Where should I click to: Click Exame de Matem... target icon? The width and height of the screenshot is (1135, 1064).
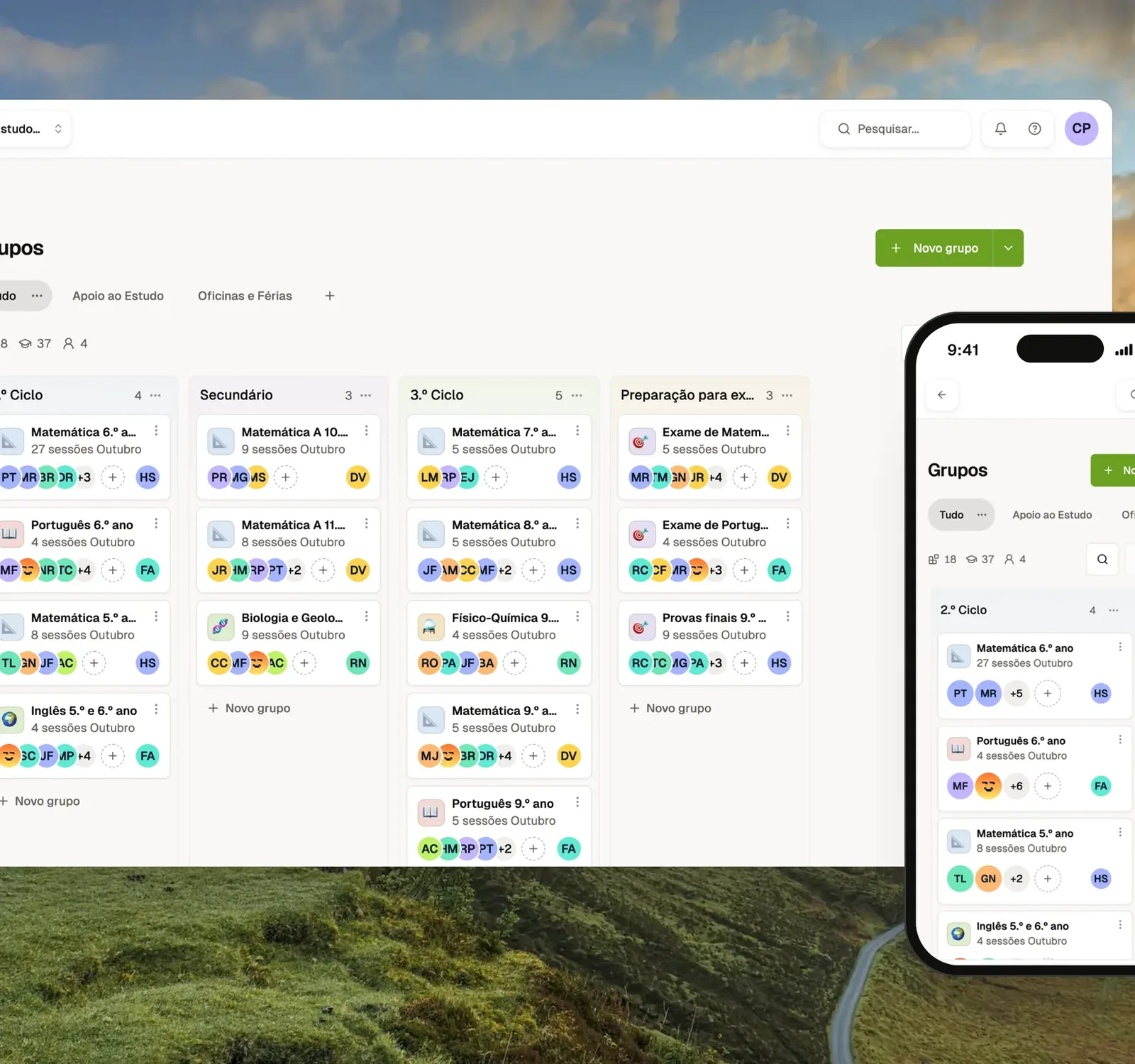pyautogui.click(x=641, y=440)
